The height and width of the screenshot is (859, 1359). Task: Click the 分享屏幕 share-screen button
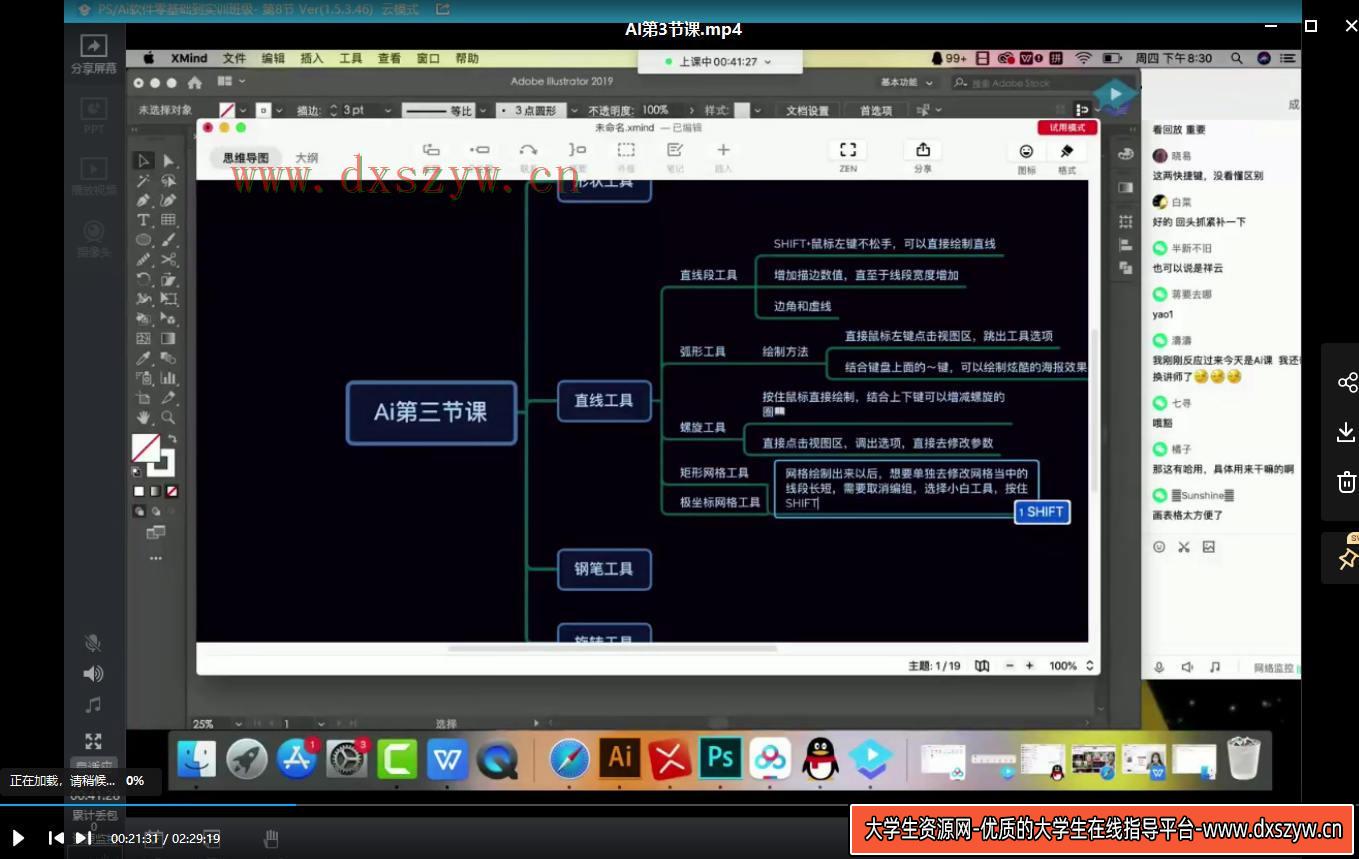tap(94, 54)
